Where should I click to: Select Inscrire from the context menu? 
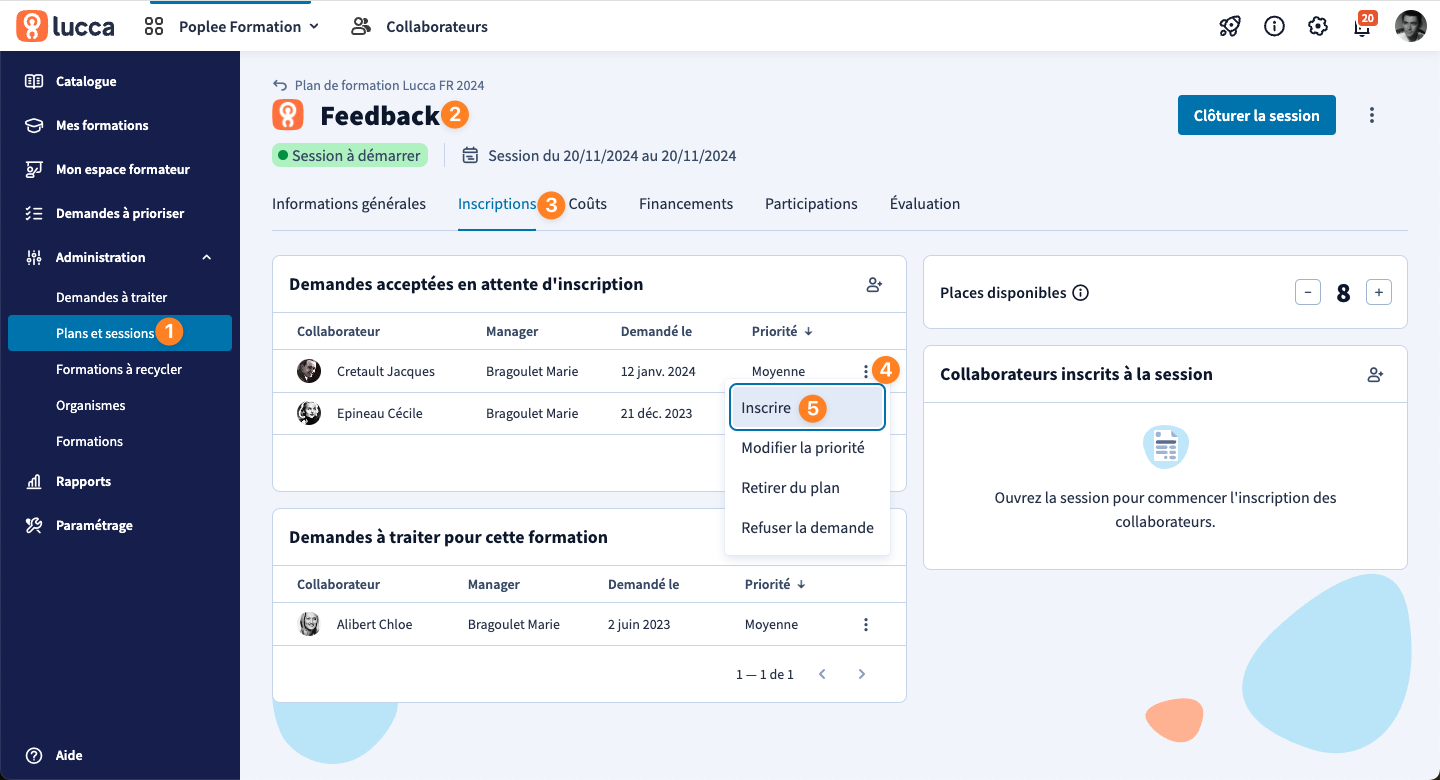pyautogui.click(x=807, y=408)
